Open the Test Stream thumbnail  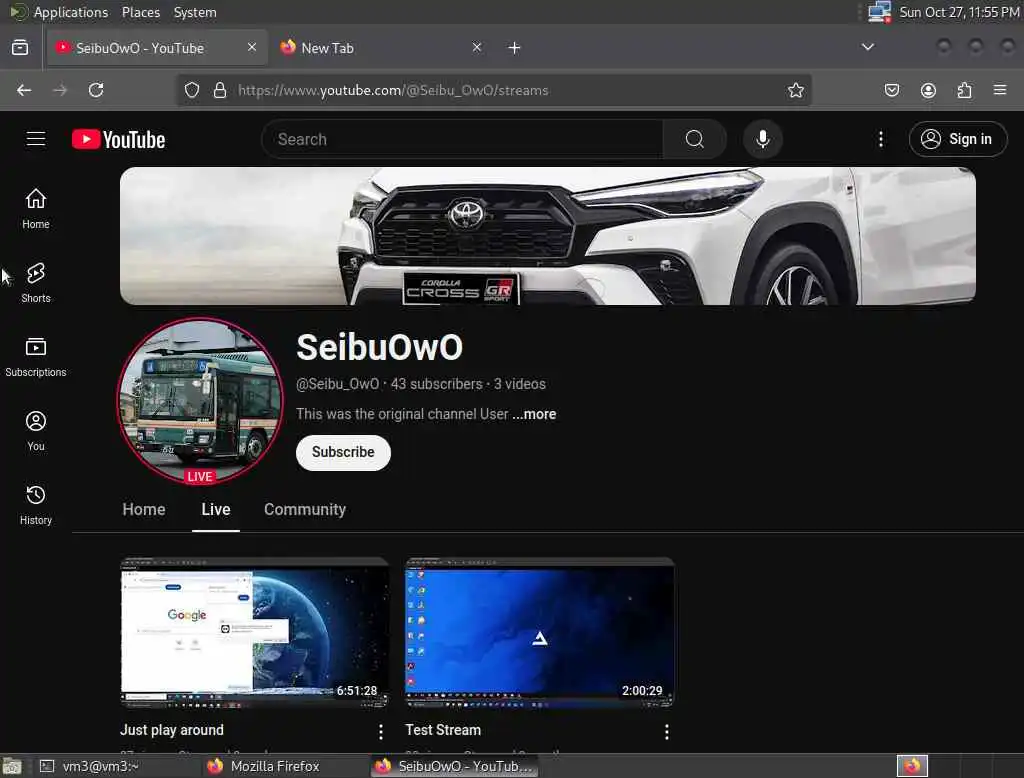pos(539,632)
